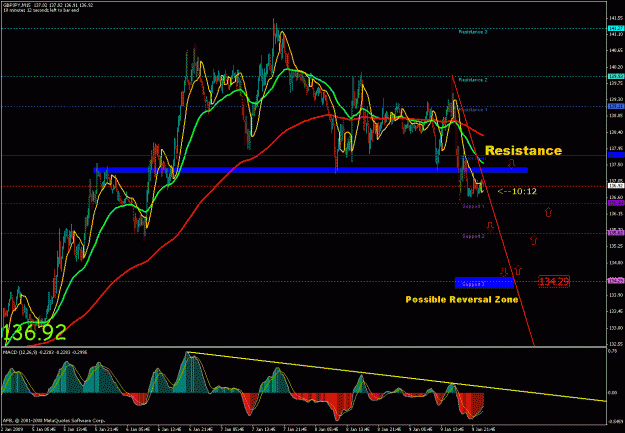Viewport: 625px width, 433px height.
Task: Click the "seconds left to bar end" countdown text
Action: click(41, 10)
